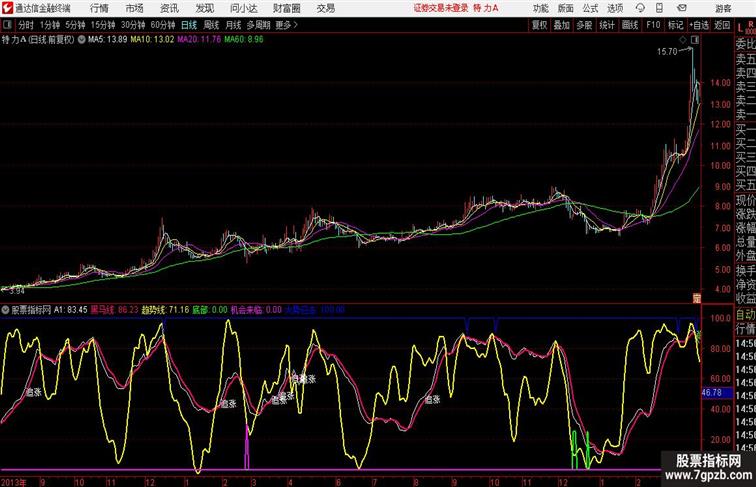Click the MA10: 13.02 value
Screen dimensions: 756x487
(x=152, y=40)
